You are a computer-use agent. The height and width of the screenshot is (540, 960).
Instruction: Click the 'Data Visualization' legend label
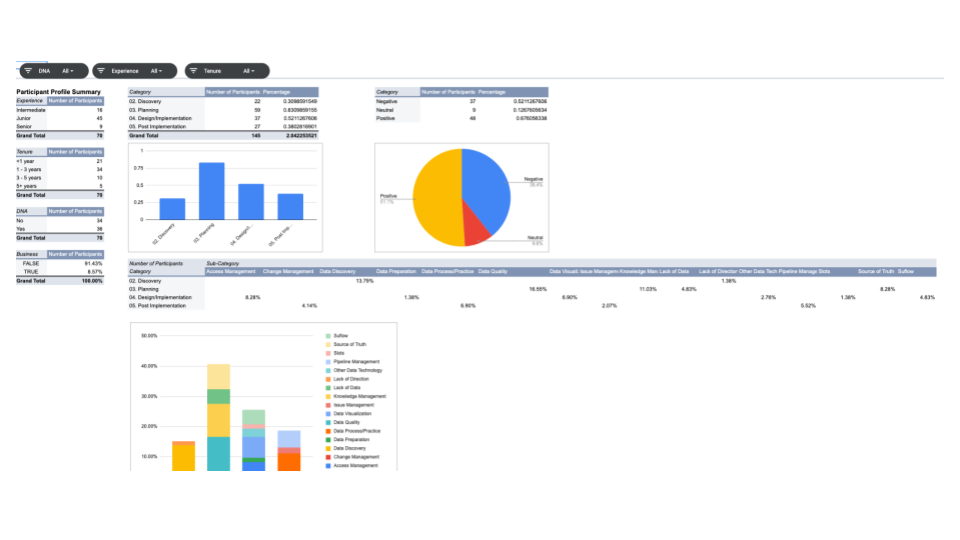tap(352, 414)
